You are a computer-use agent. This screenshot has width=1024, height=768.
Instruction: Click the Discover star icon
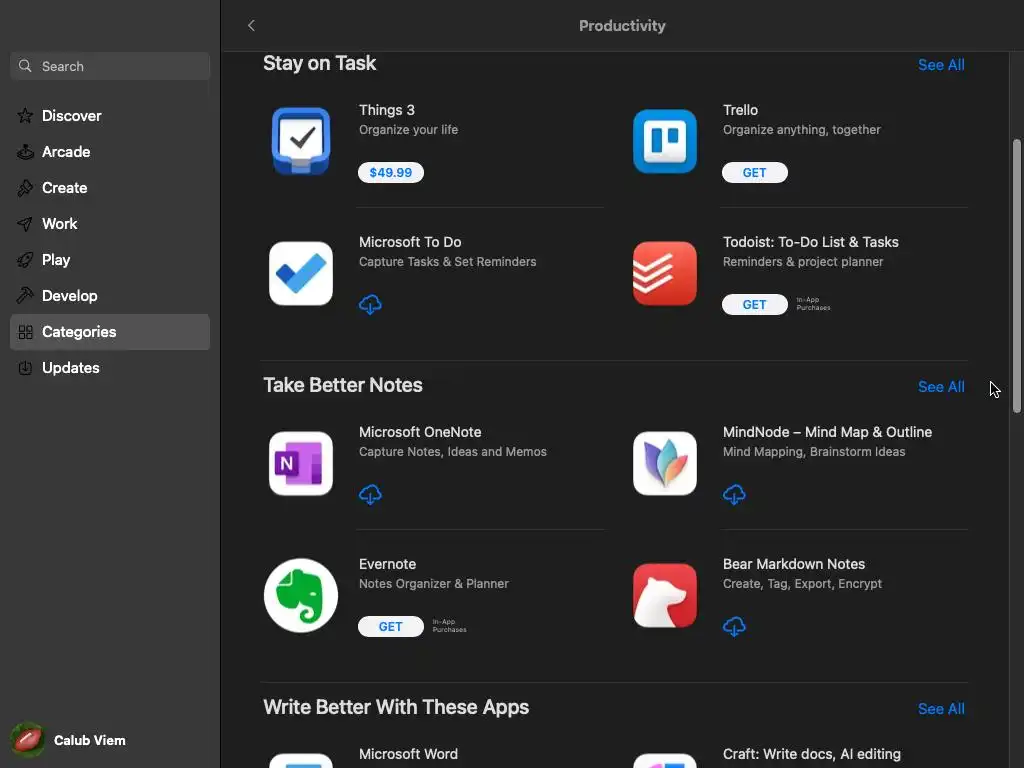(25, 116)
